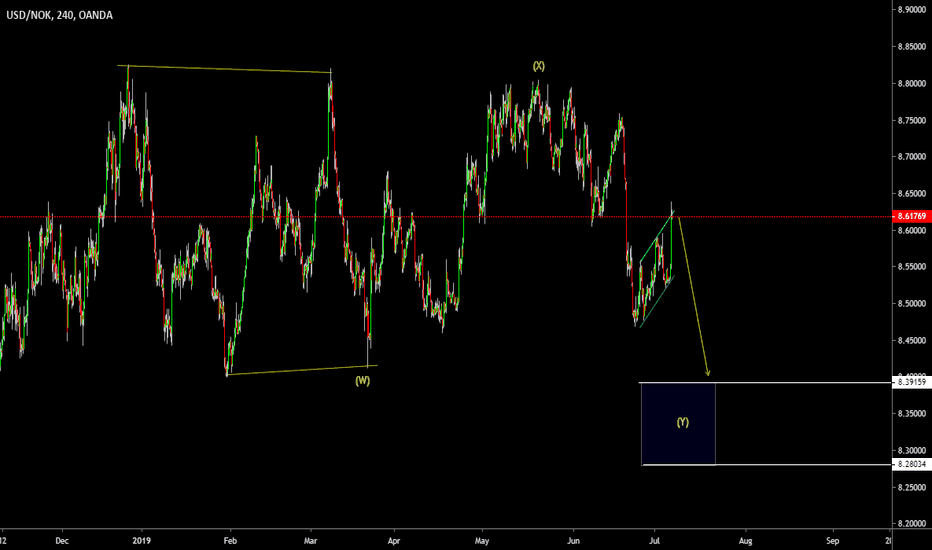Screen dimensions: 932x550
Task: Click the 8.20000 price axis value
Action: [912, 524]
